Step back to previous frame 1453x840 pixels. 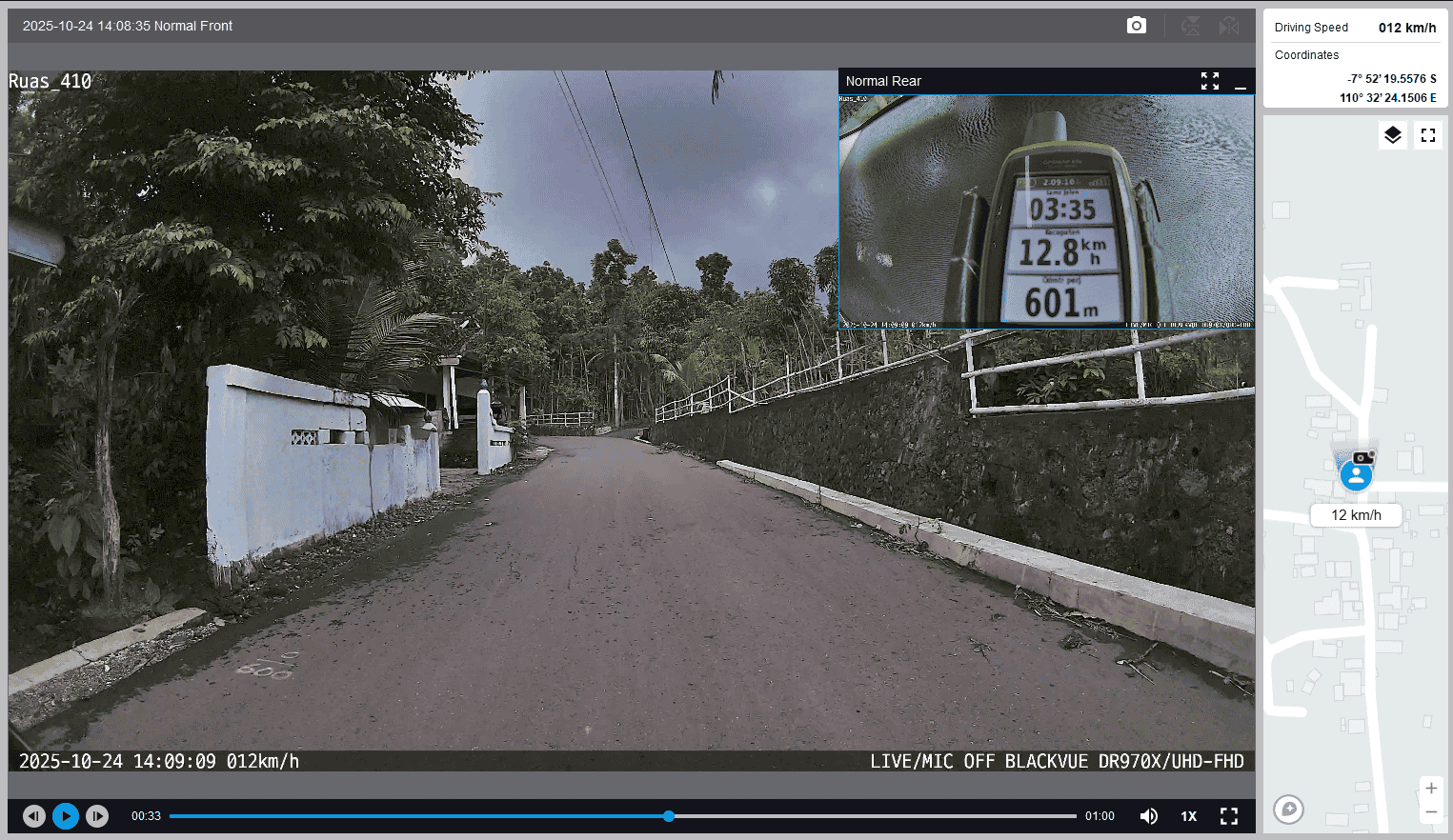tap(34, 816)
